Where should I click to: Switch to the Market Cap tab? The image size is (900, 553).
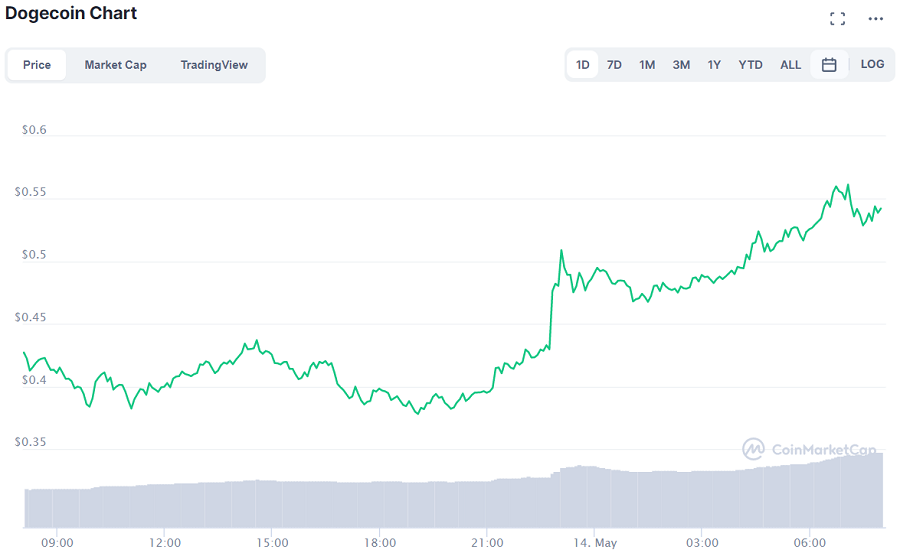(115, 64)
